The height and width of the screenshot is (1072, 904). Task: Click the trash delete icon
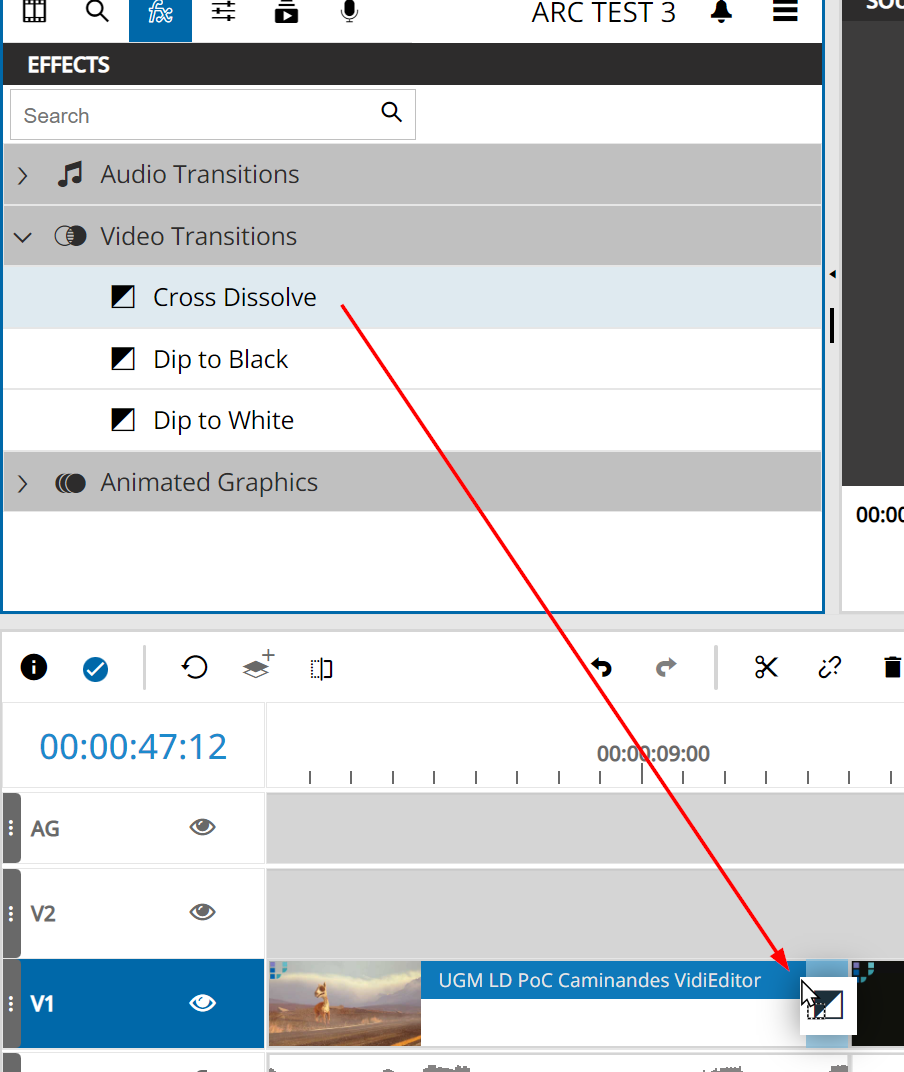892,667
